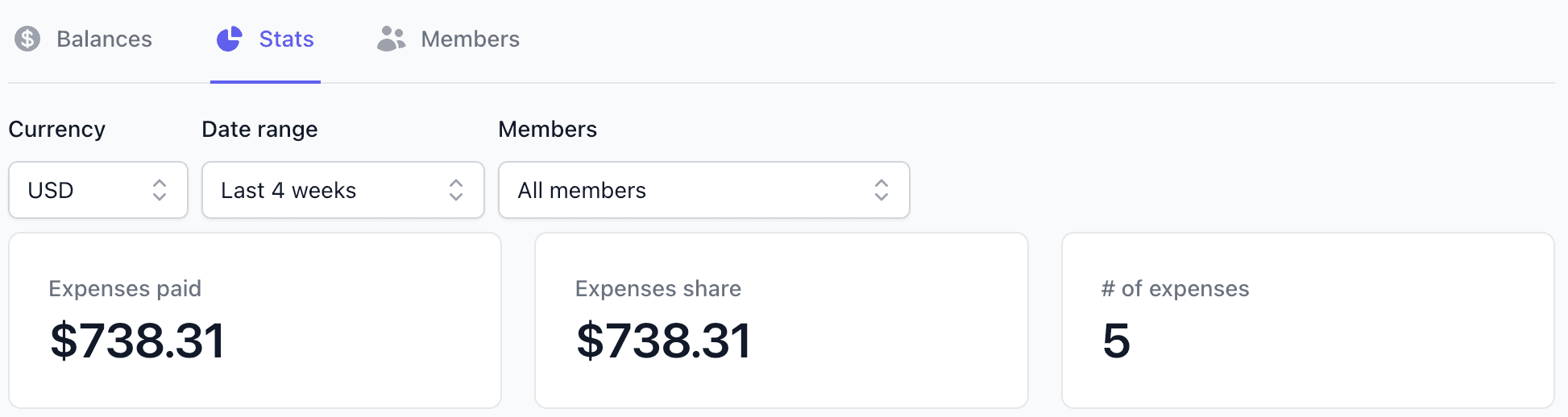Open the All members filter dropdown
1568x417 pixels.
704,190
